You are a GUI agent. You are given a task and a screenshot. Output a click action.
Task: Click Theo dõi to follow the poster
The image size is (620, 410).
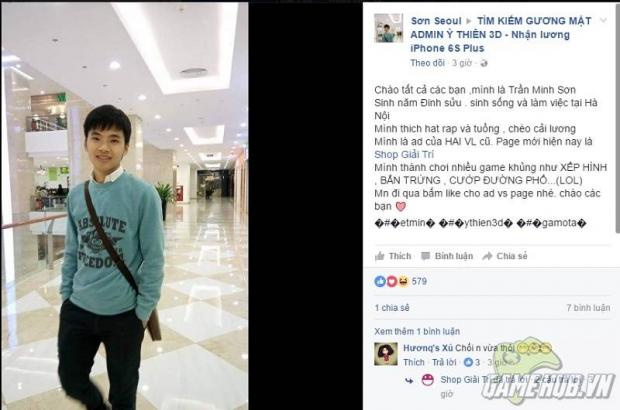(427, 63)
